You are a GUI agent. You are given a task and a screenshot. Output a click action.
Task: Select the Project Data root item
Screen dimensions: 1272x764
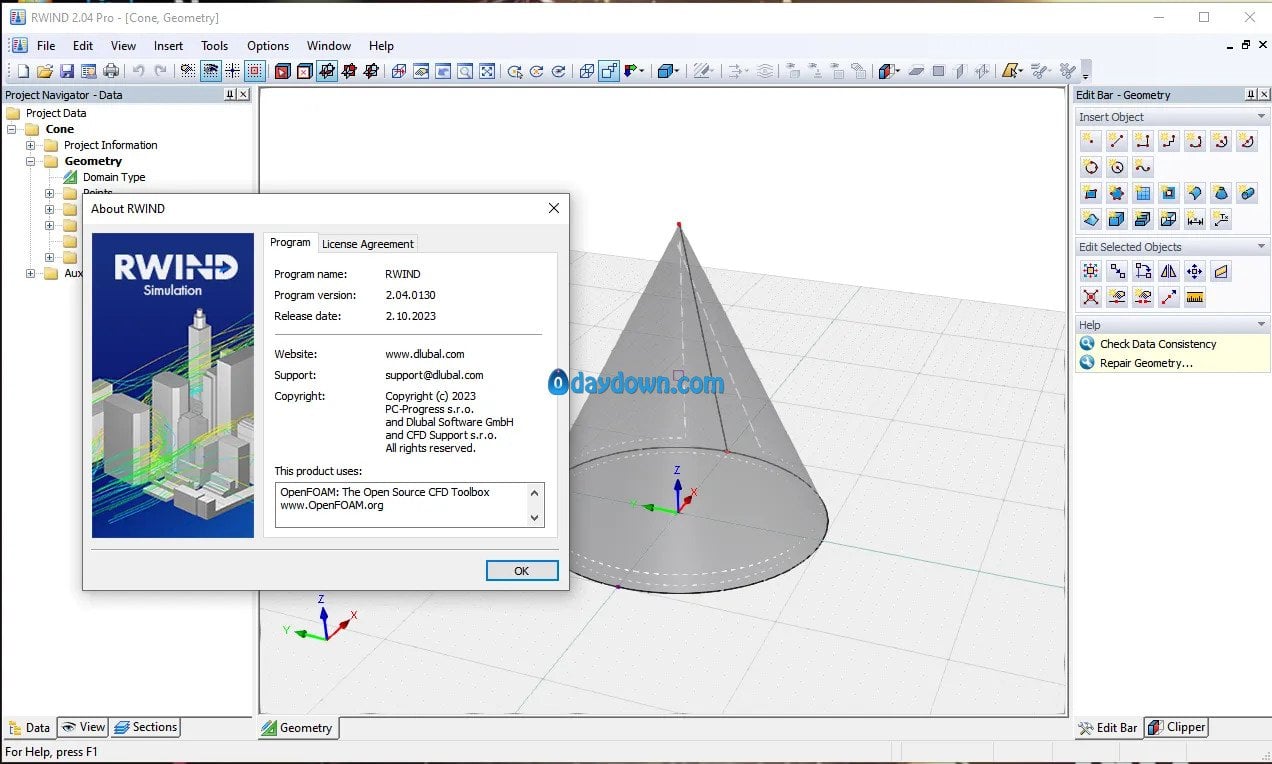pos(55,113)
